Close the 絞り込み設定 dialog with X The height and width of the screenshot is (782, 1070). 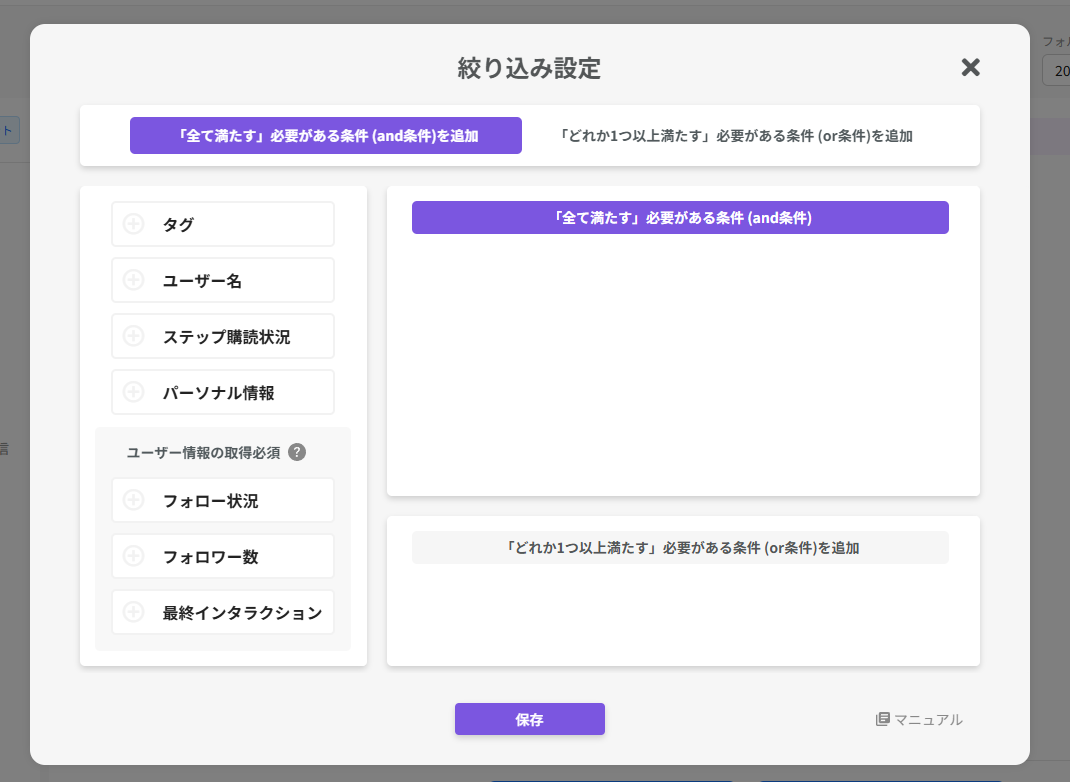tap(970, 67)
